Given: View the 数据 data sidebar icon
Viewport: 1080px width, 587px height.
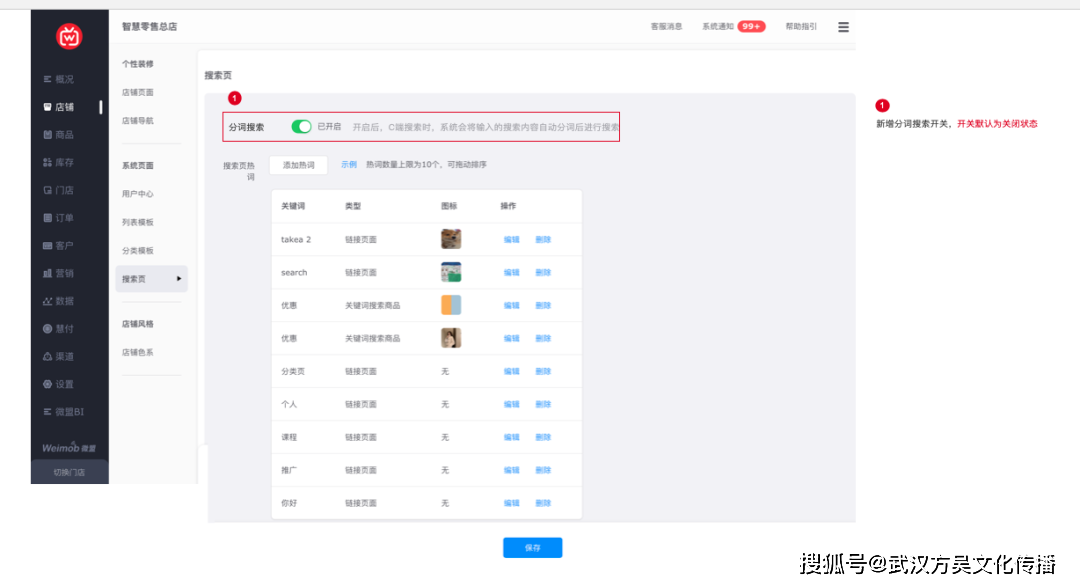Looking at the screenshot, I should tap(48, 301).
